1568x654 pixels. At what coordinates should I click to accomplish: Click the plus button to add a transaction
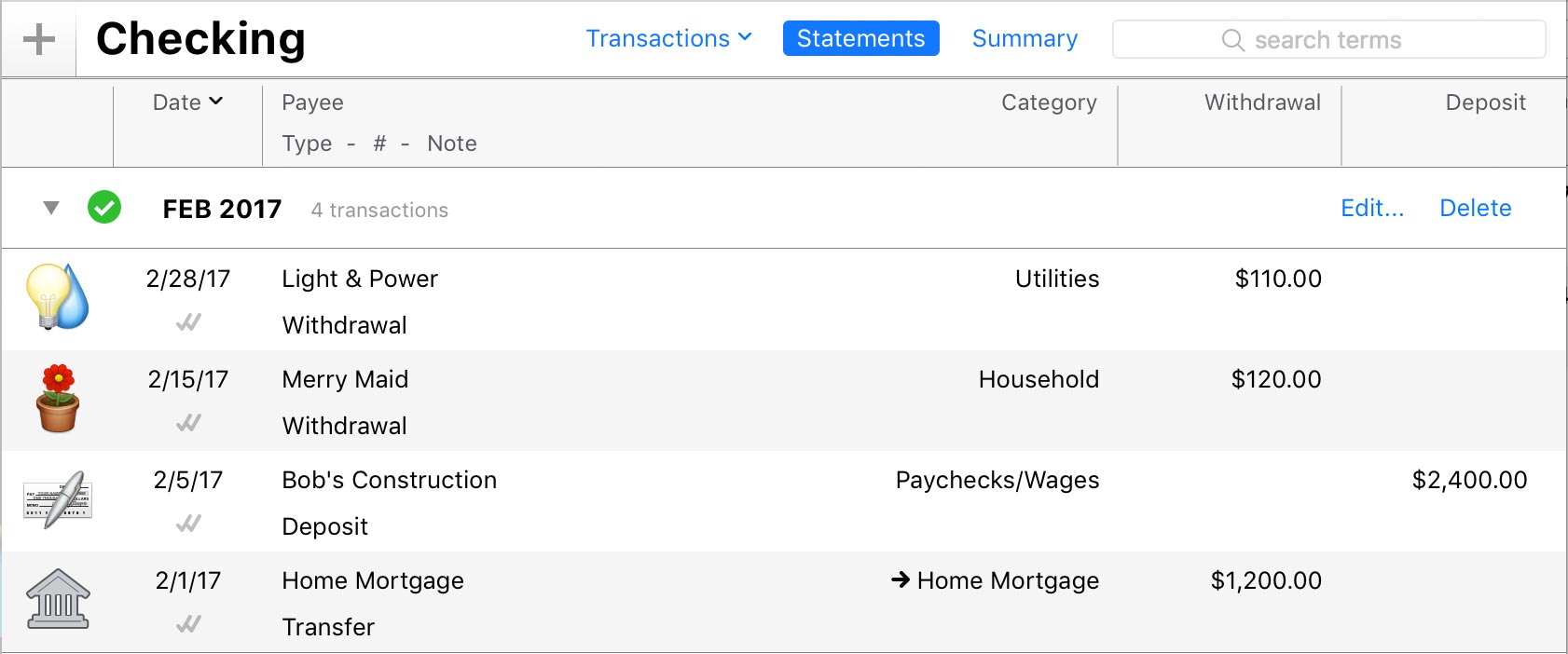coord(38,40)
